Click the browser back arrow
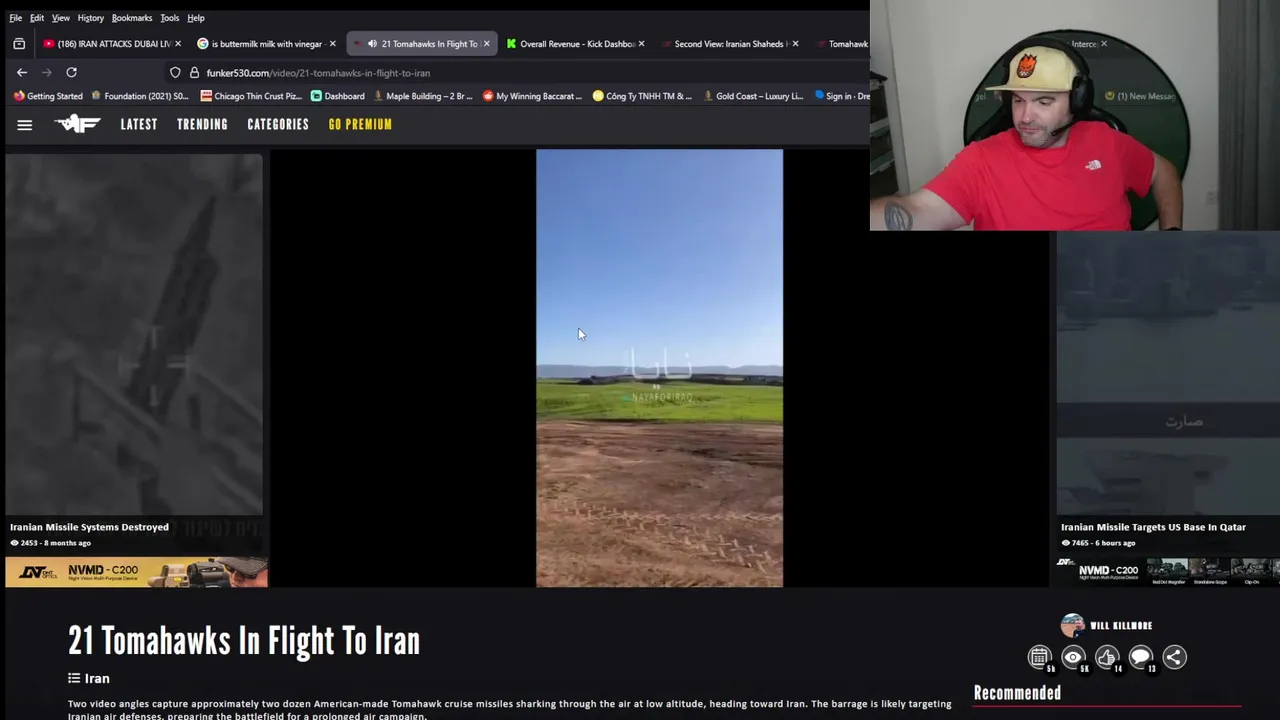This screenshot has width=1280, height=720. click(x=22, y=72)
